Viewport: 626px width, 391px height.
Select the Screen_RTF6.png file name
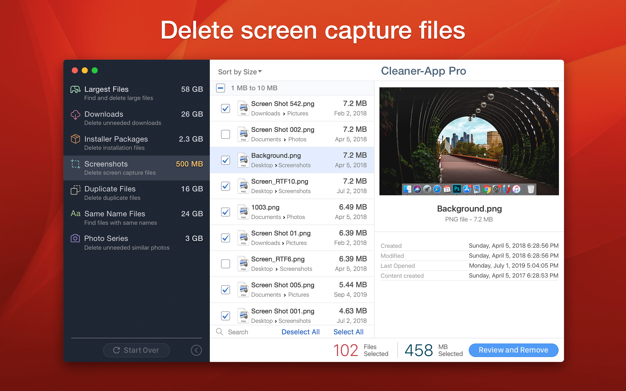(278, 259)
